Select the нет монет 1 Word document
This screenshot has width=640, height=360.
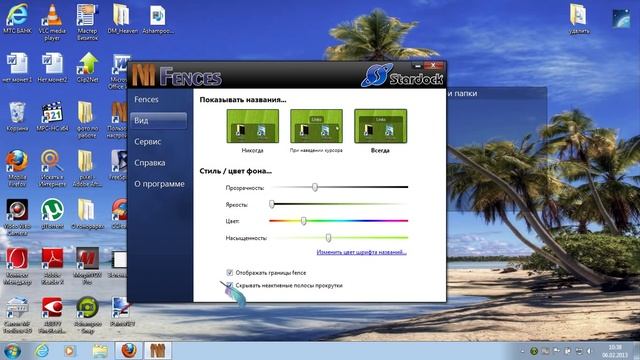click(x=17, y=68)
